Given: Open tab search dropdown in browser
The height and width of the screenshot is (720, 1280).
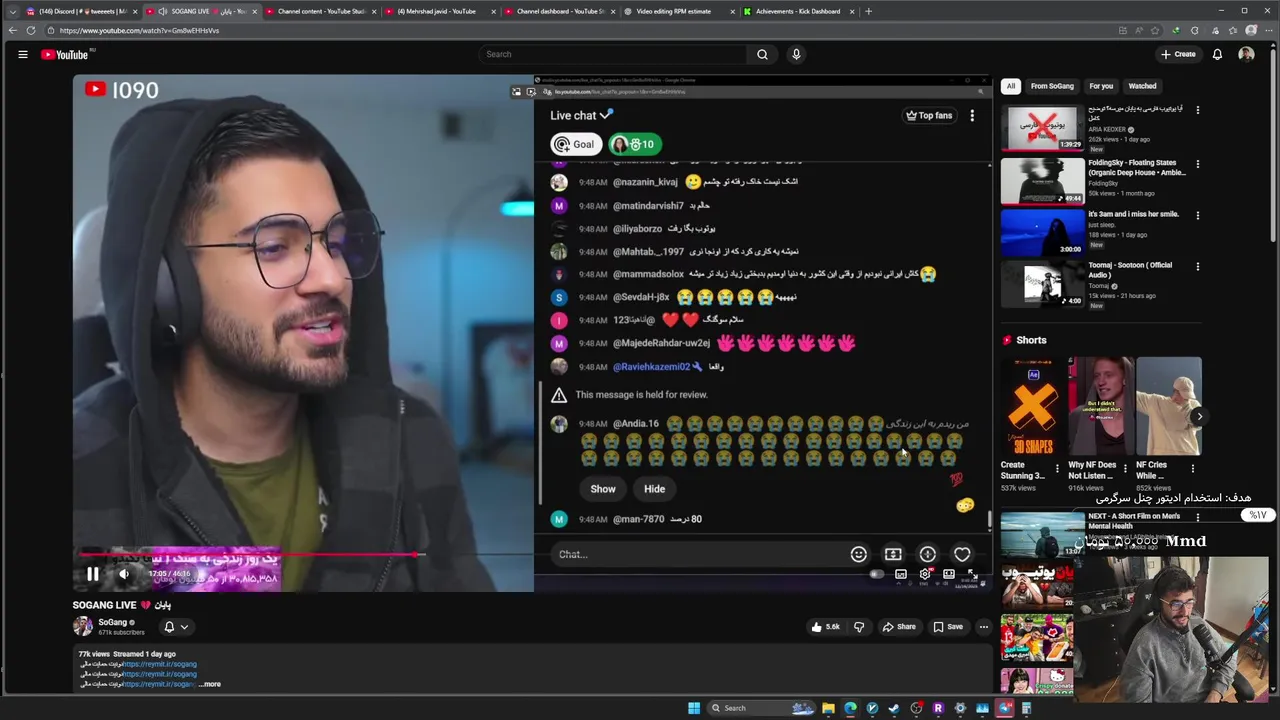Looking at the screenshot, I should tap(12, 11).
